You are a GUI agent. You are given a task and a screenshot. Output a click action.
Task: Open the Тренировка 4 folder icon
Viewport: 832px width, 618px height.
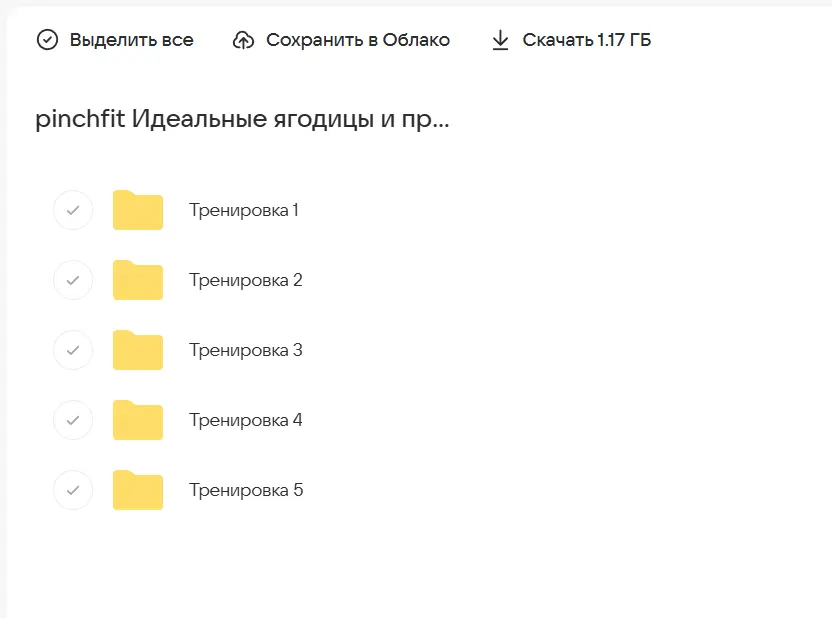coord(137,420)
